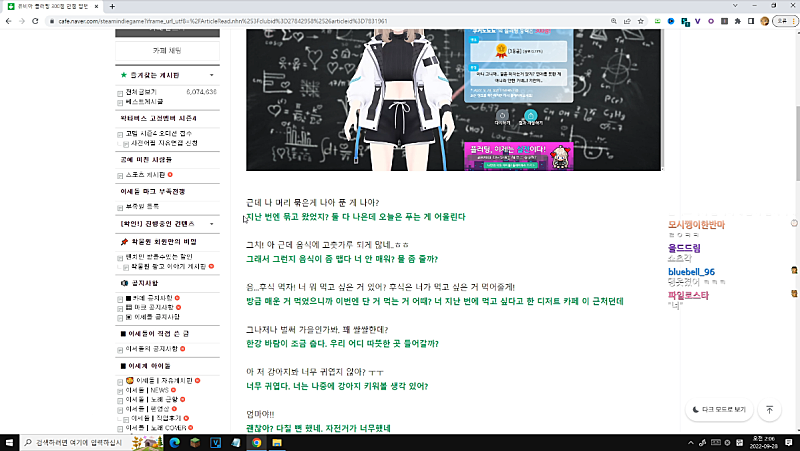Click the browser back arrow
This screenshot has width=800, height=451.
8,19
